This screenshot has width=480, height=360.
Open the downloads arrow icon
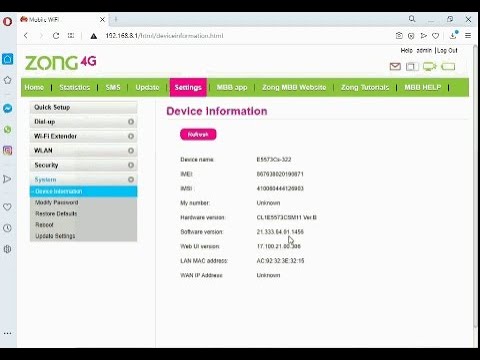pos(453,35)
